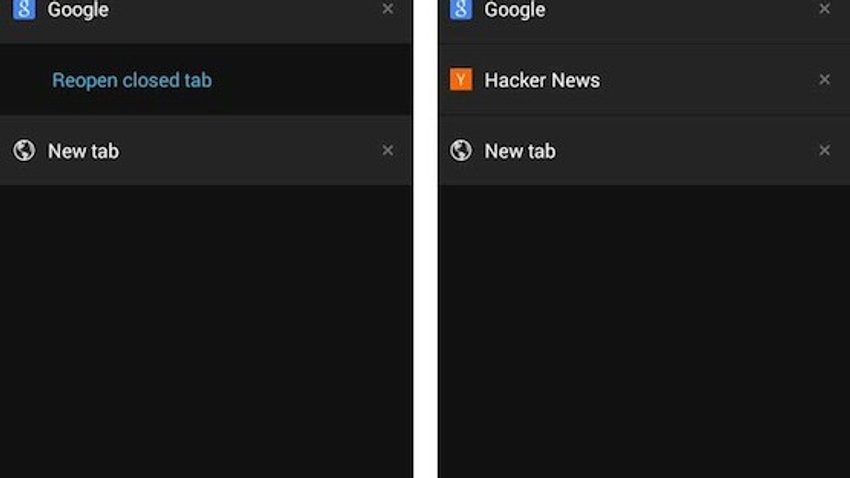The width and height of the screenshot is (850, 478).
Task: Close the Google tab above Reopen closed tab
Action: (388, 8)
